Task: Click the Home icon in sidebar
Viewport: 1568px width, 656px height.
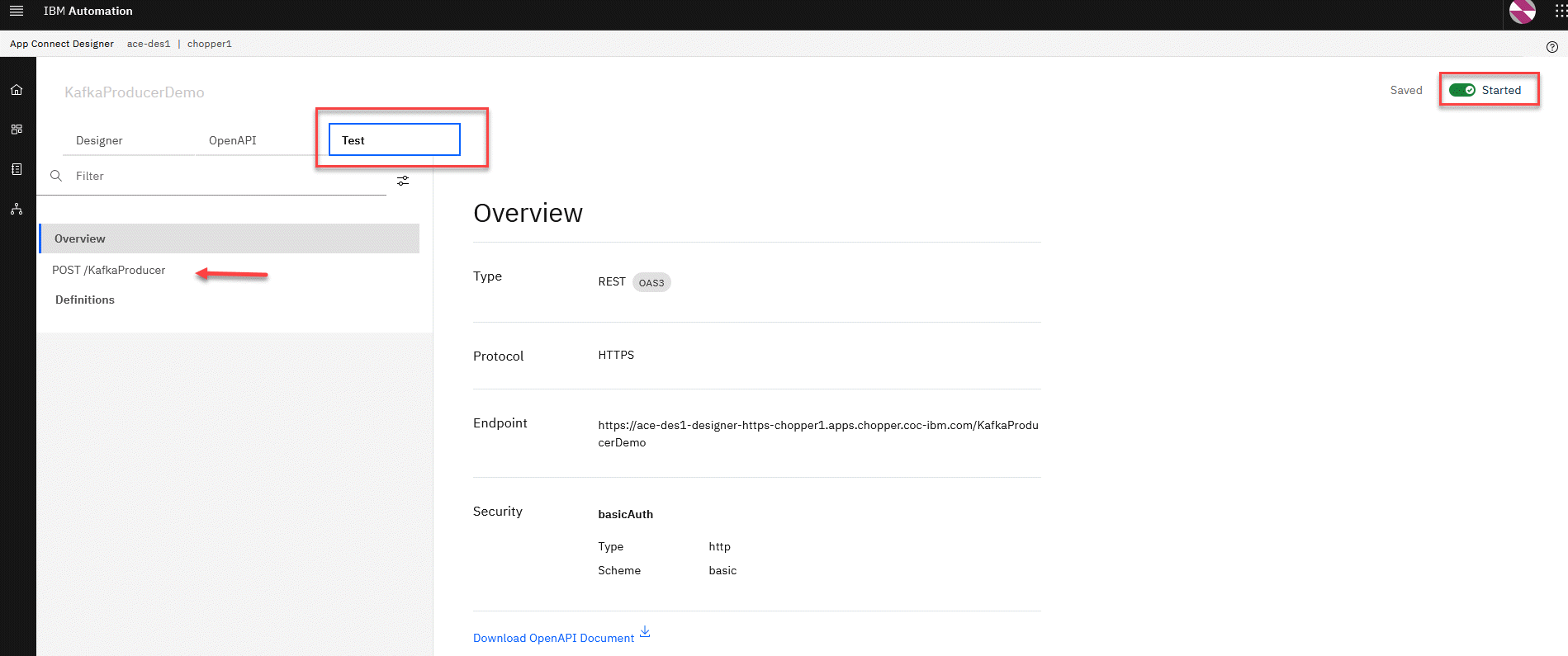Action: coord(17,90)
